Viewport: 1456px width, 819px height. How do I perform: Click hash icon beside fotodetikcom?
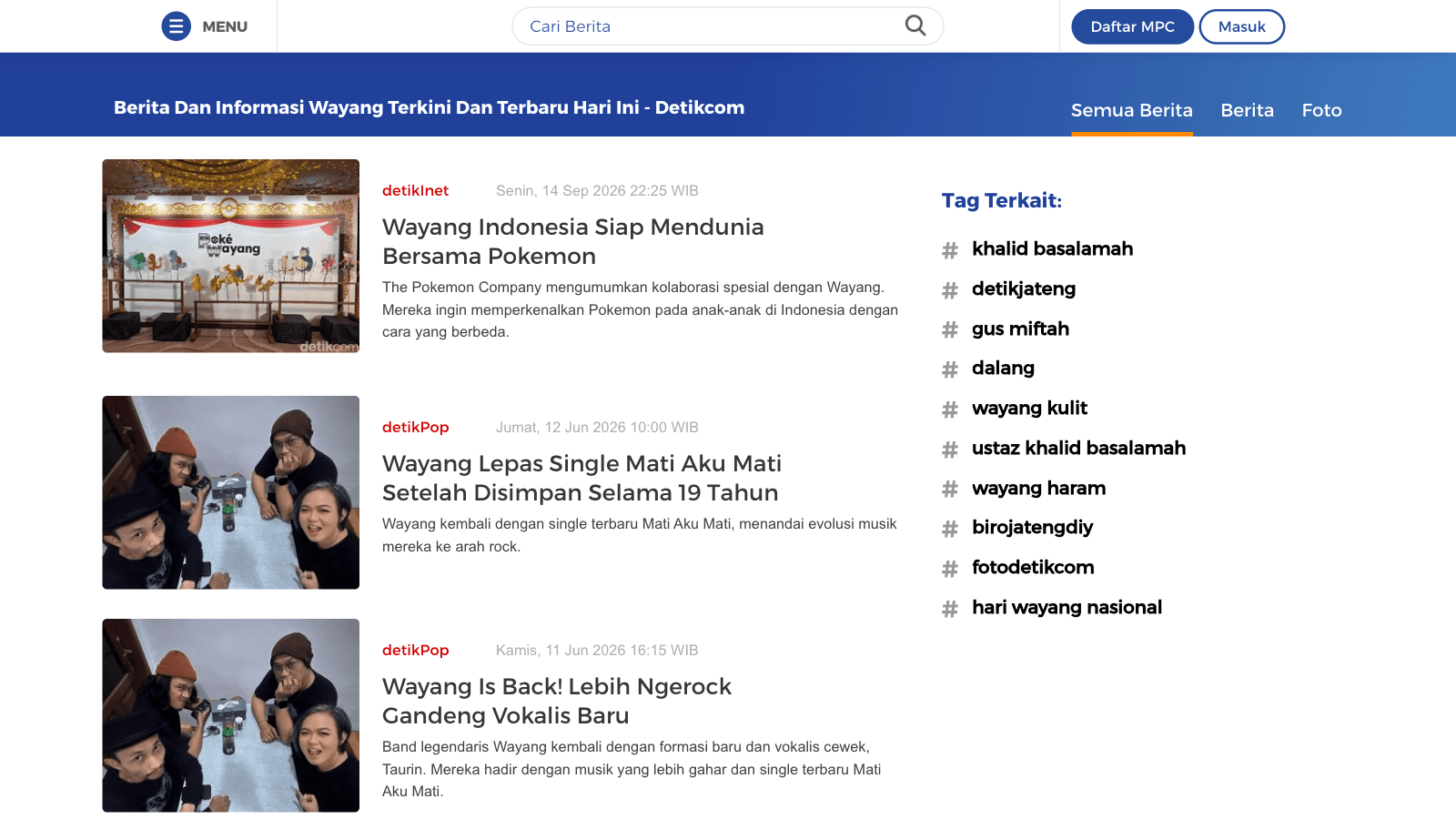(x=950, y=569)
